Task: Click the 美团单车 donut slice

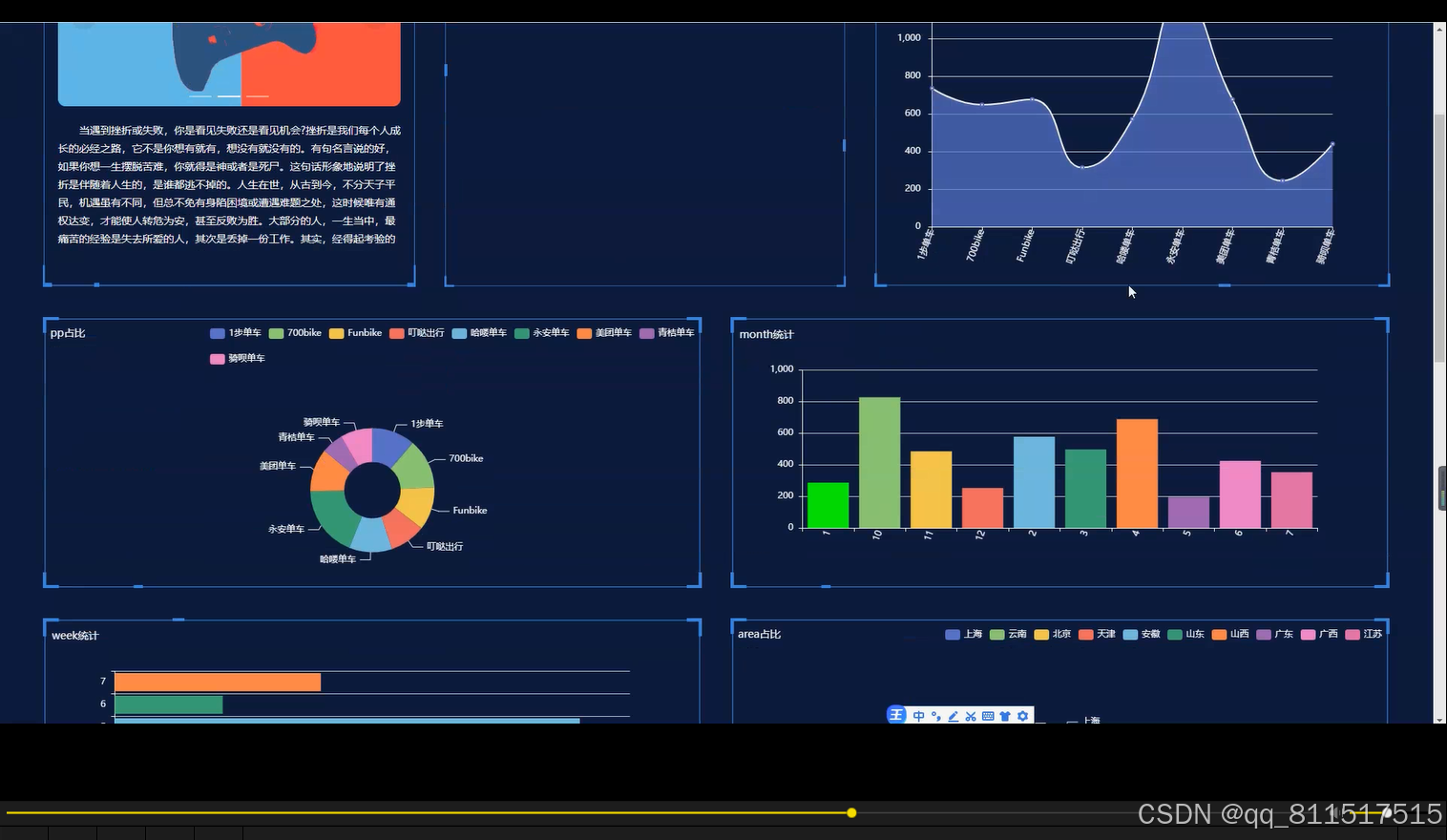Action: [329, 472]
